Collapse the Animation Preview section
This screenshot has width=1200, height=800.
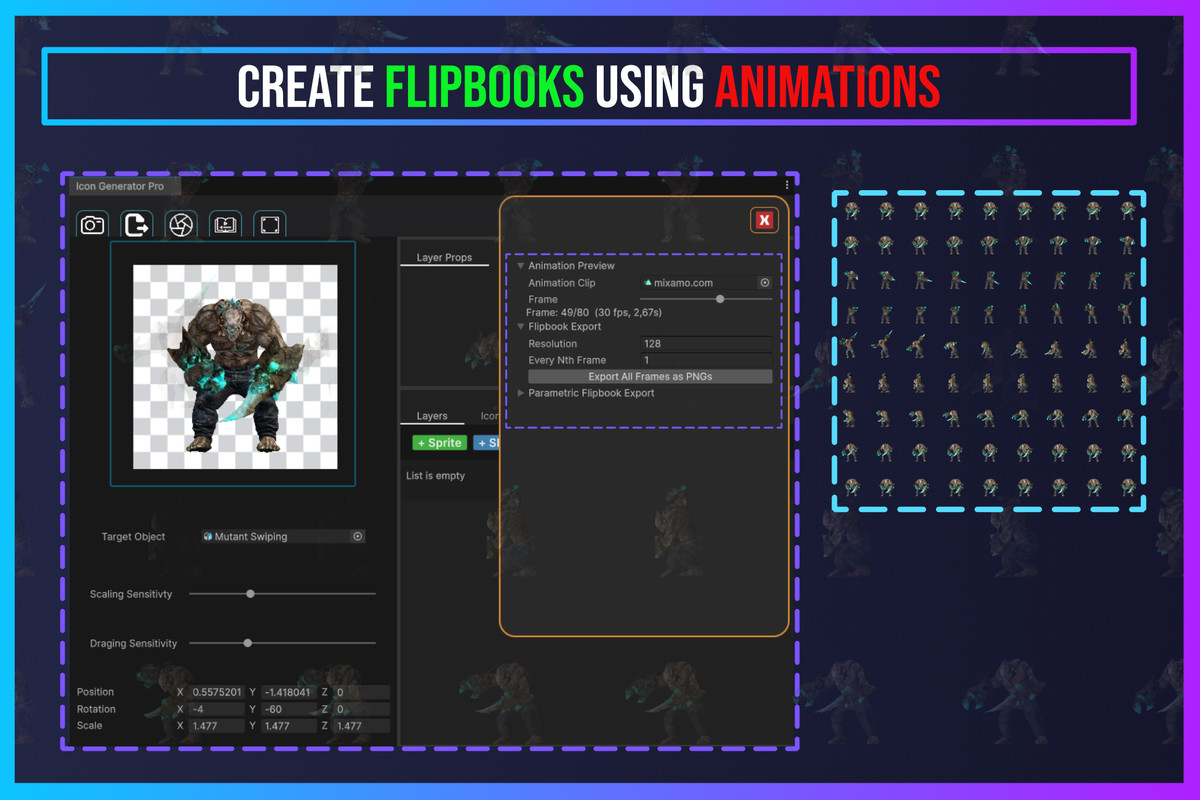[x=521, y=266]
